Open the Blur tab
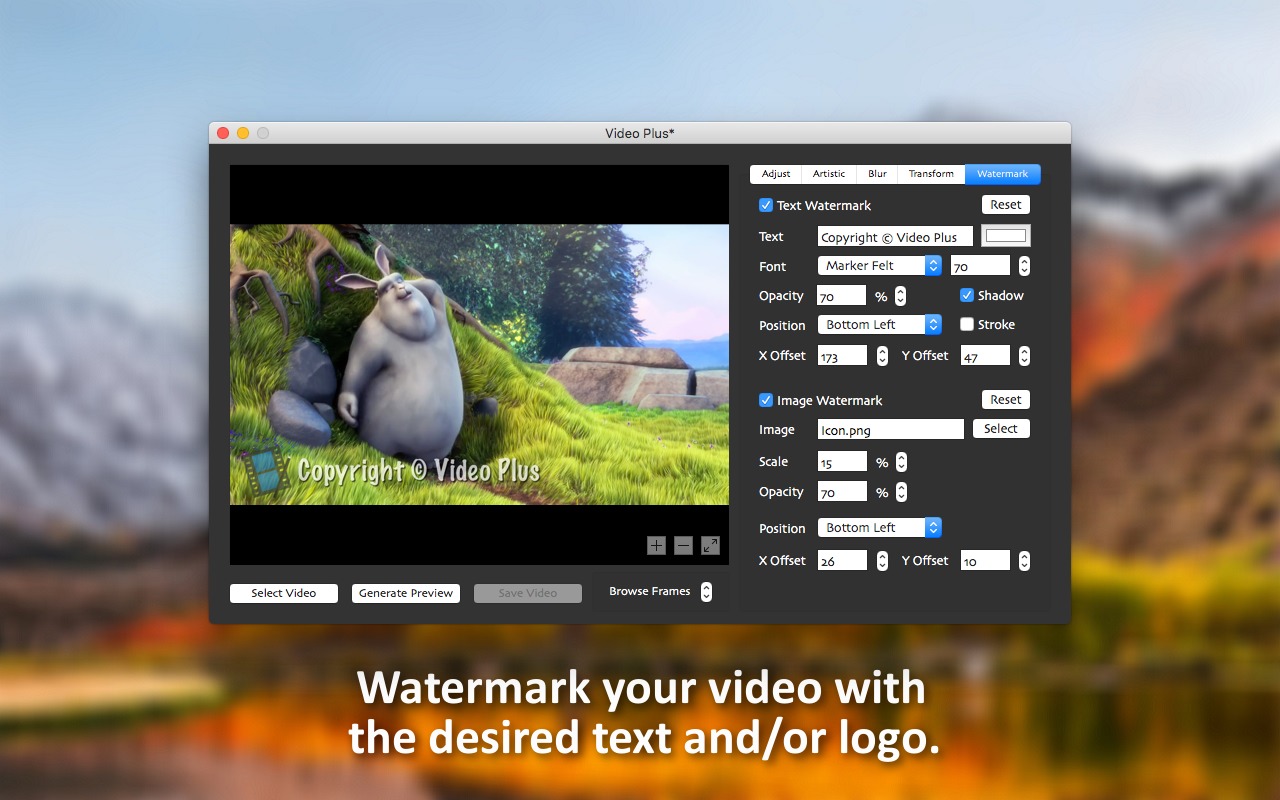The image size is (1280, 800). click(x=877, y=173)
